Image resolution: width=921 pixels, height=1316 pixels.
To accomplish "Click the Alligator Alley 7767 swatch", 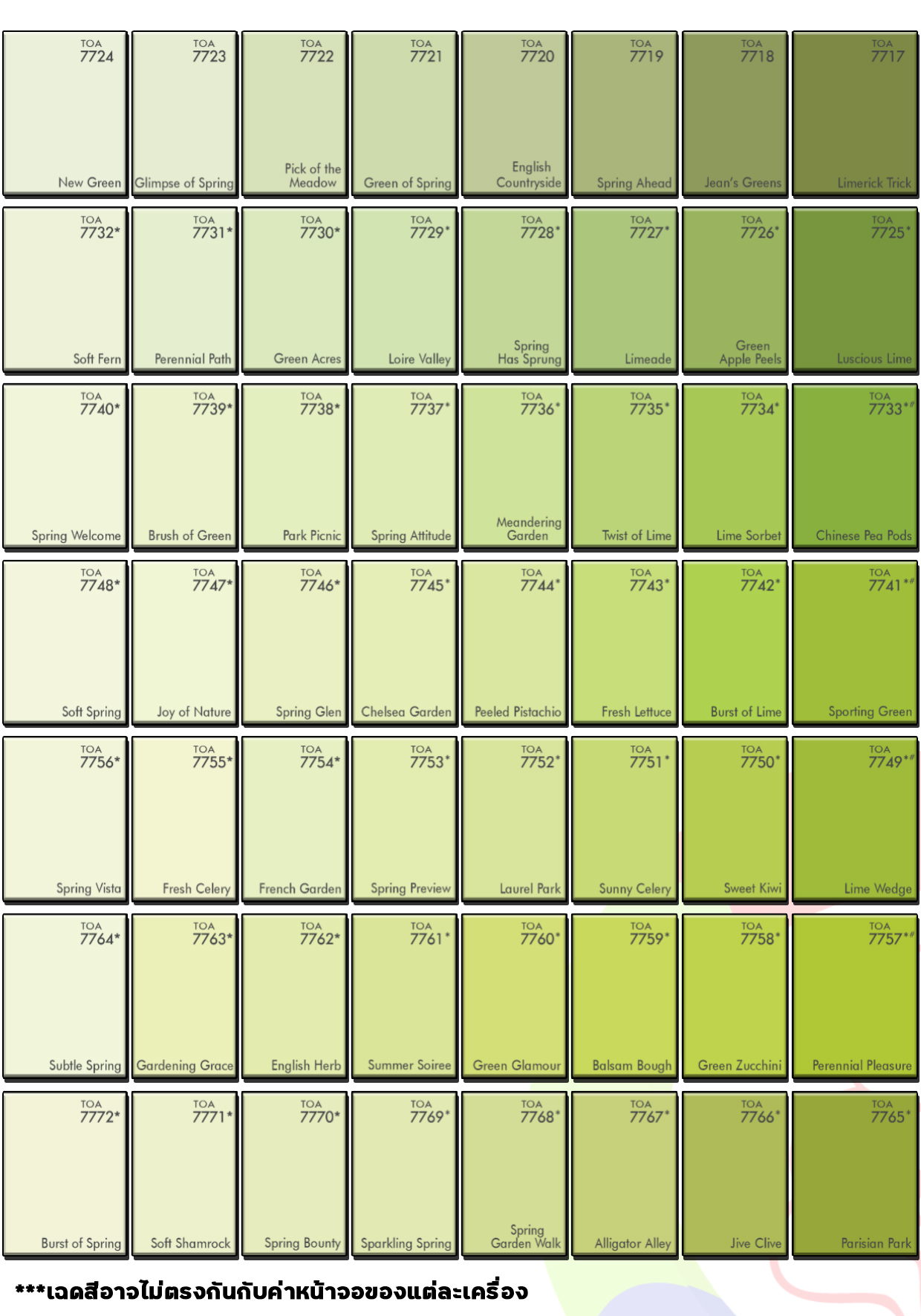I will coord(625,1175).
